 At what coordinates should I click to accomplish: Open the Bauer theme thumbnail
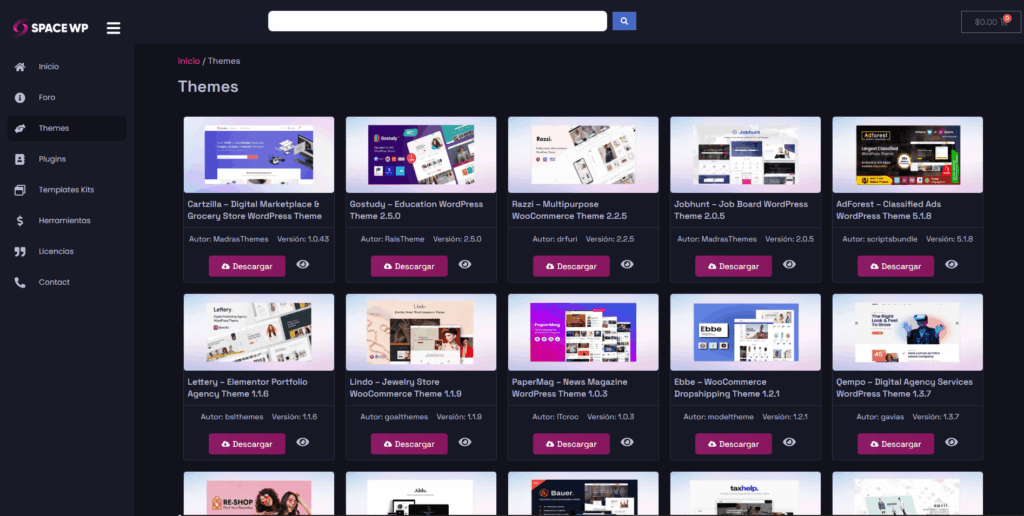tap(583, 494)
